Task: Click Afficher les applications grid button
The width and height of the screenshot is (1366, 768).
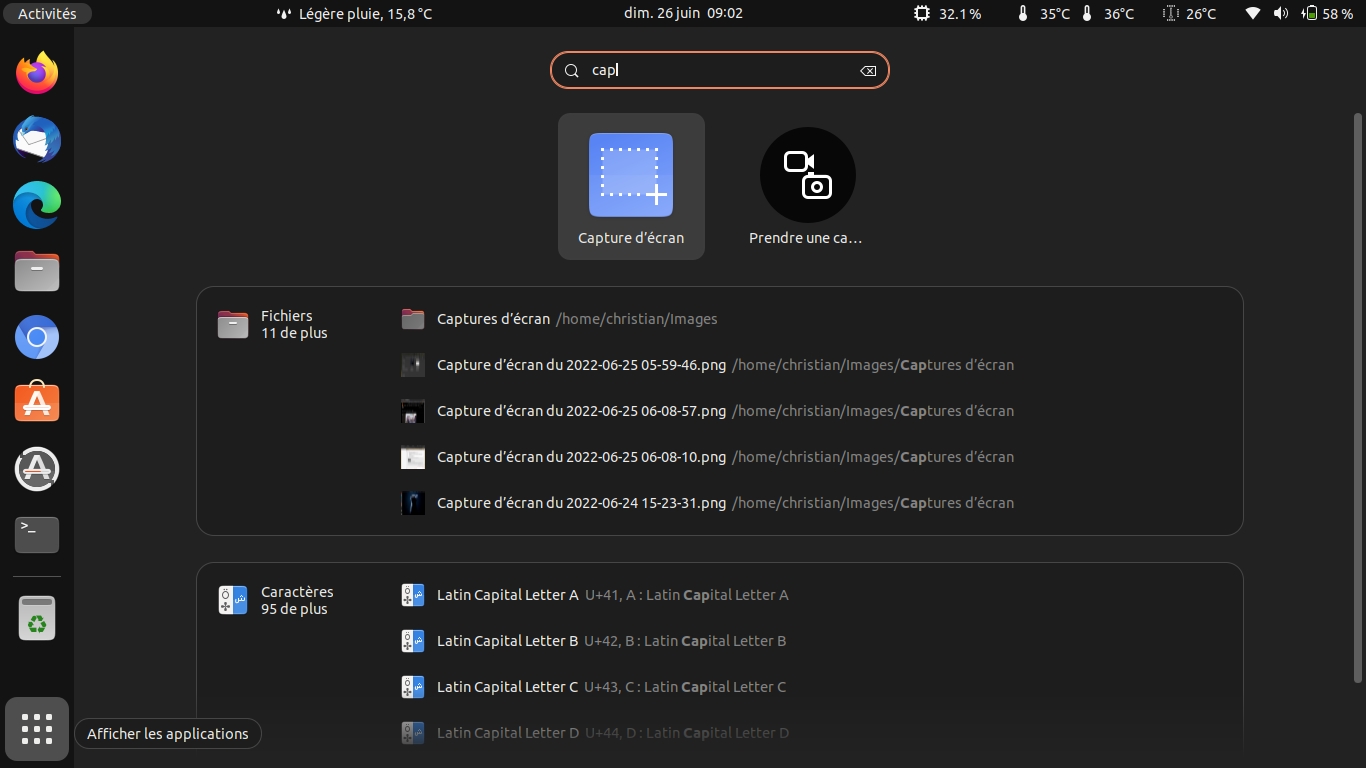Action: [x=37, y=729]
